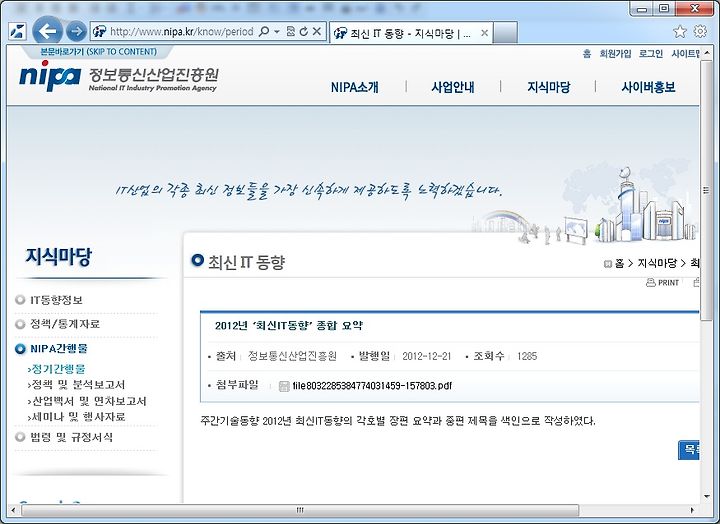Click the '홈' breadcrumb link

click(x=619, y=263)
